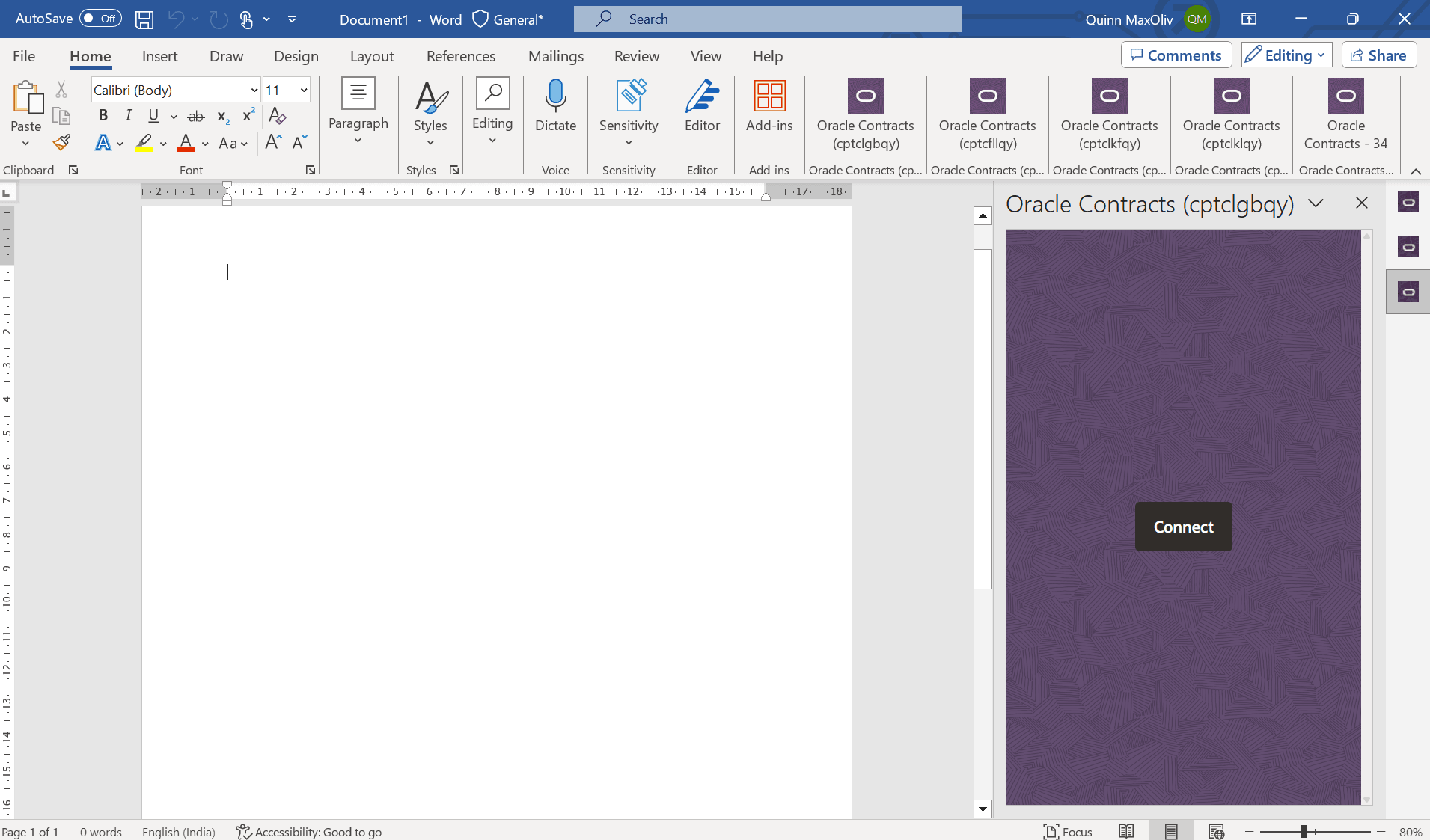Click the Redo icon in title bar
The image size is (1430, 840).
(x=219, y=19)
